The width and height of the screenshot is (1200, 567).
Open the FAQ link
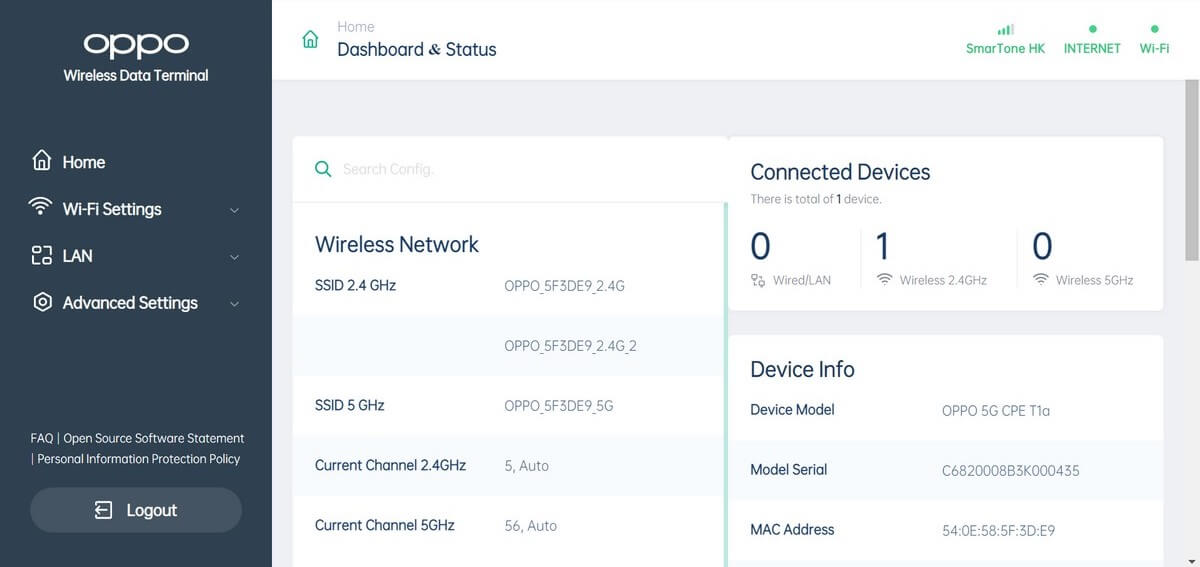(42, 438)
